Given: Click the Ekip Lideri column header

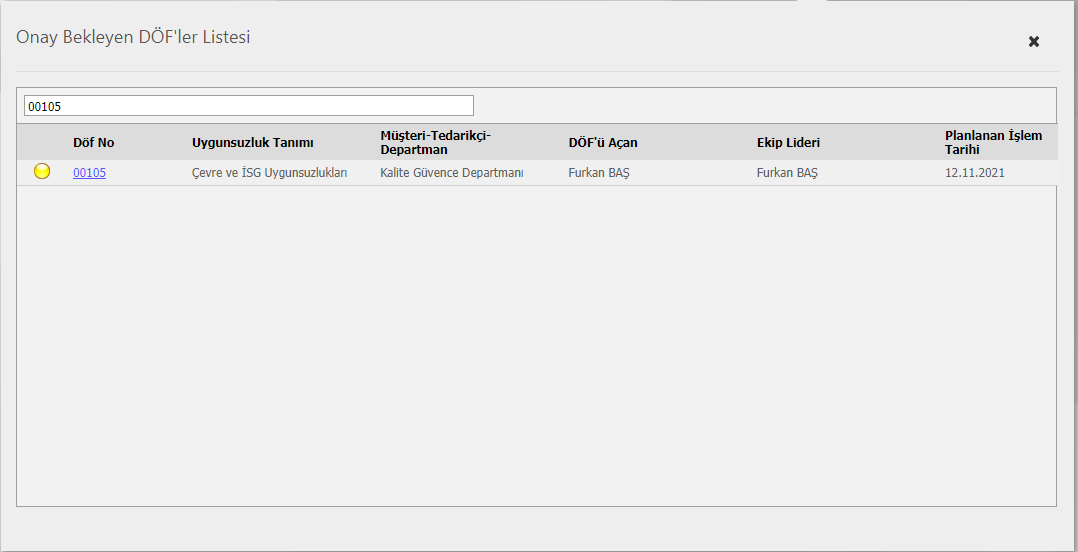Looking at the screenshot, I should click(x=788, y=143).
